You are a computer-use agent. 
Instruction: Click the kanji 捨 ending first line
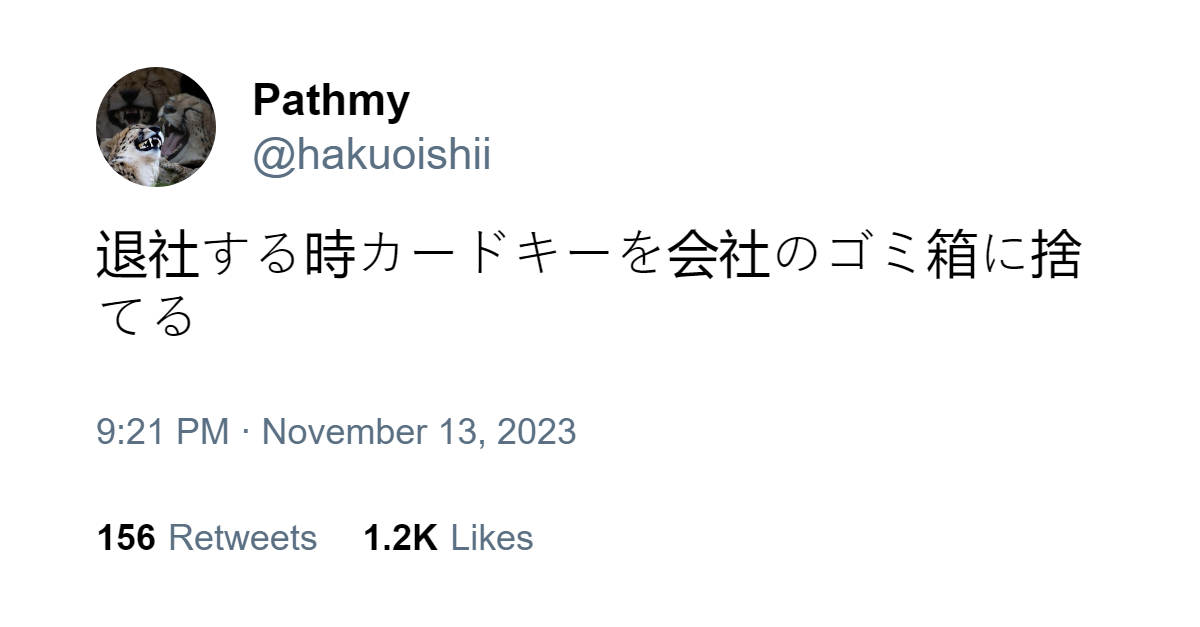(x=1056, y=256)
